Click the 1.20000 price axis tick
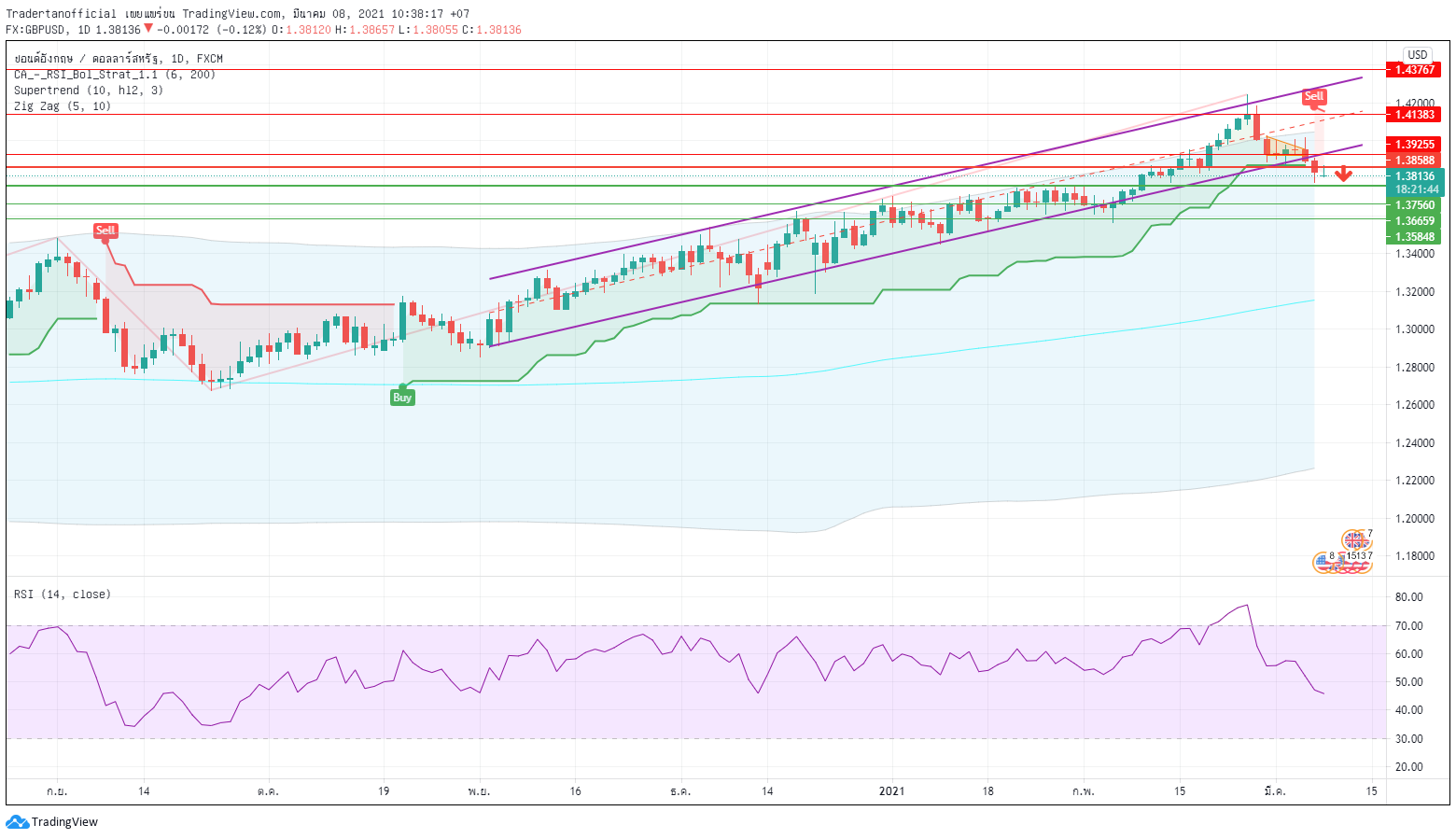Viewport: 1456px width, 839px height. 1415,519
